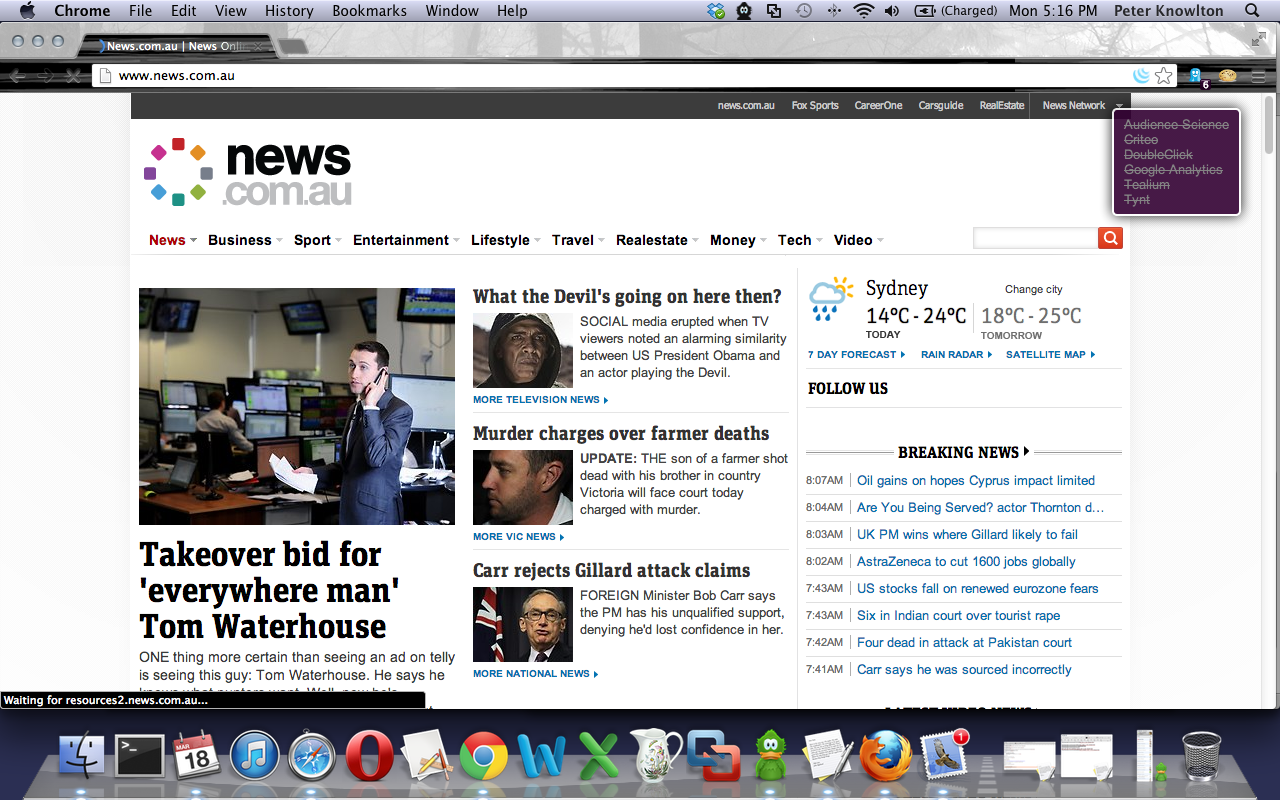Screen dimensions: 1280x800
Task: Open the History menu
Action: click(x=289, y=11)
